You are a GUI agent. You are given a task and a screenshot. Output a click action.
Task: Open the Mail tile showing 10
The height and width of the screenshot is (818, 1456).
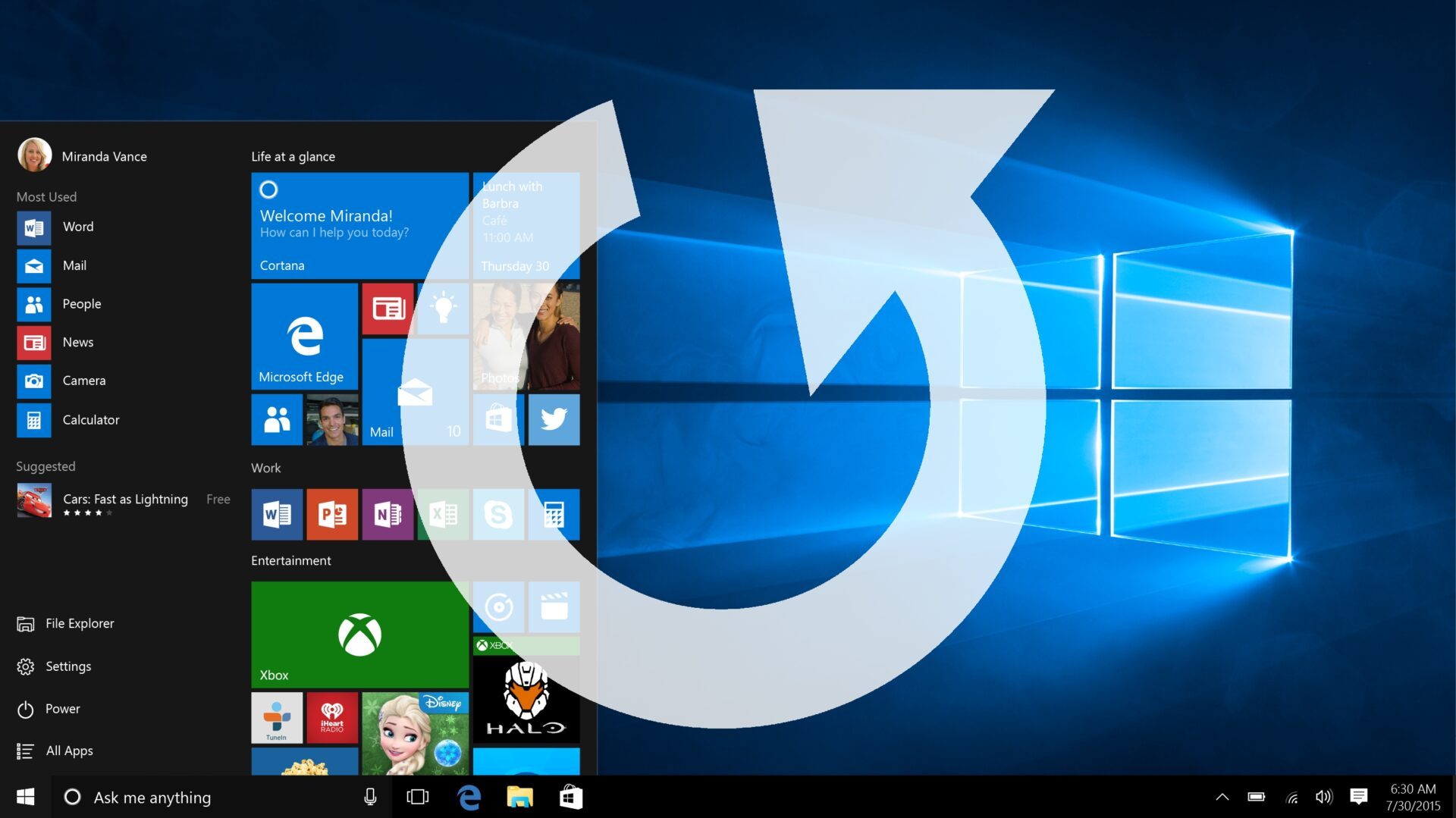pos(415,392)
